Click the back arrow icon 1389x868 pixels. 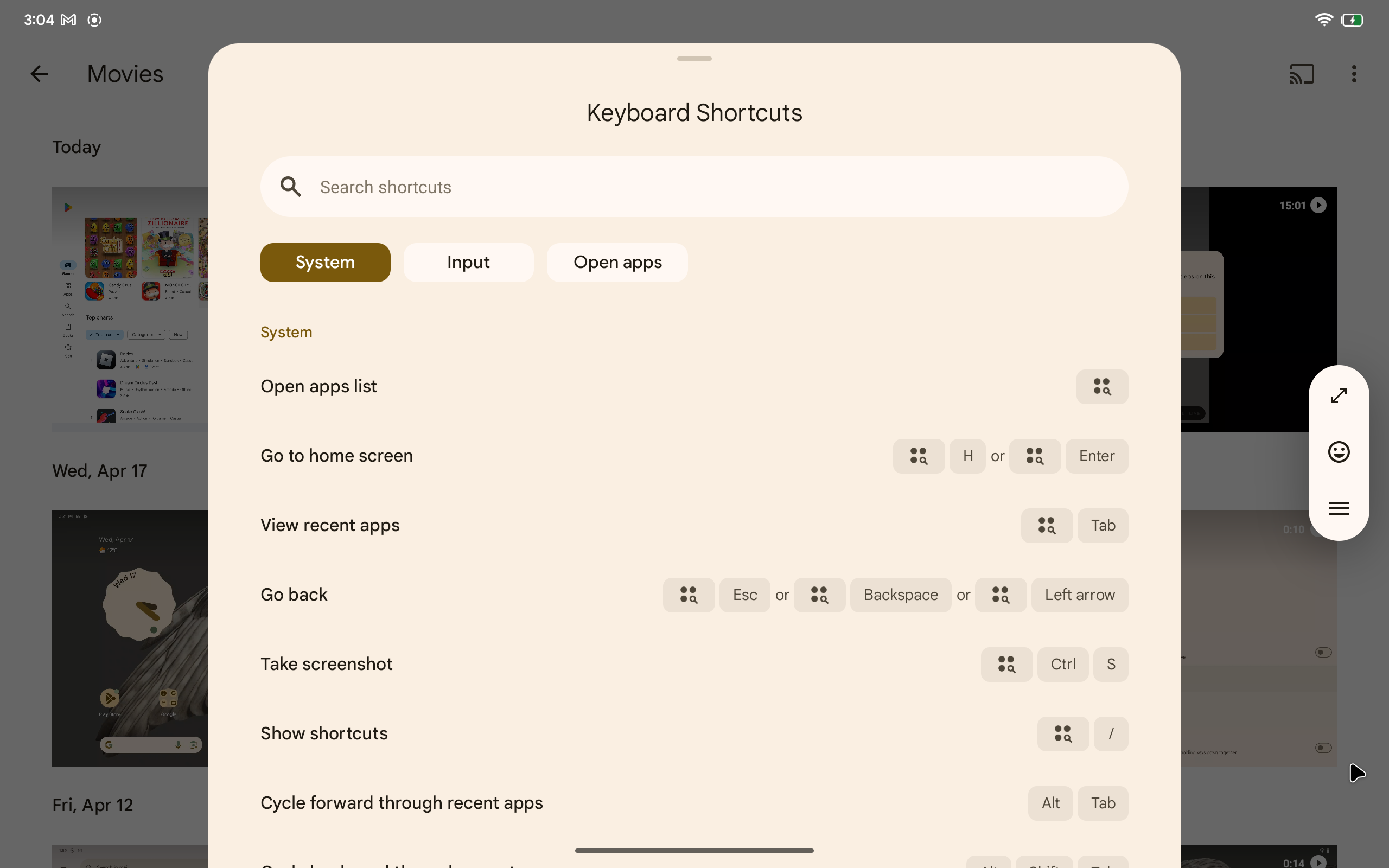click(38, 72)
